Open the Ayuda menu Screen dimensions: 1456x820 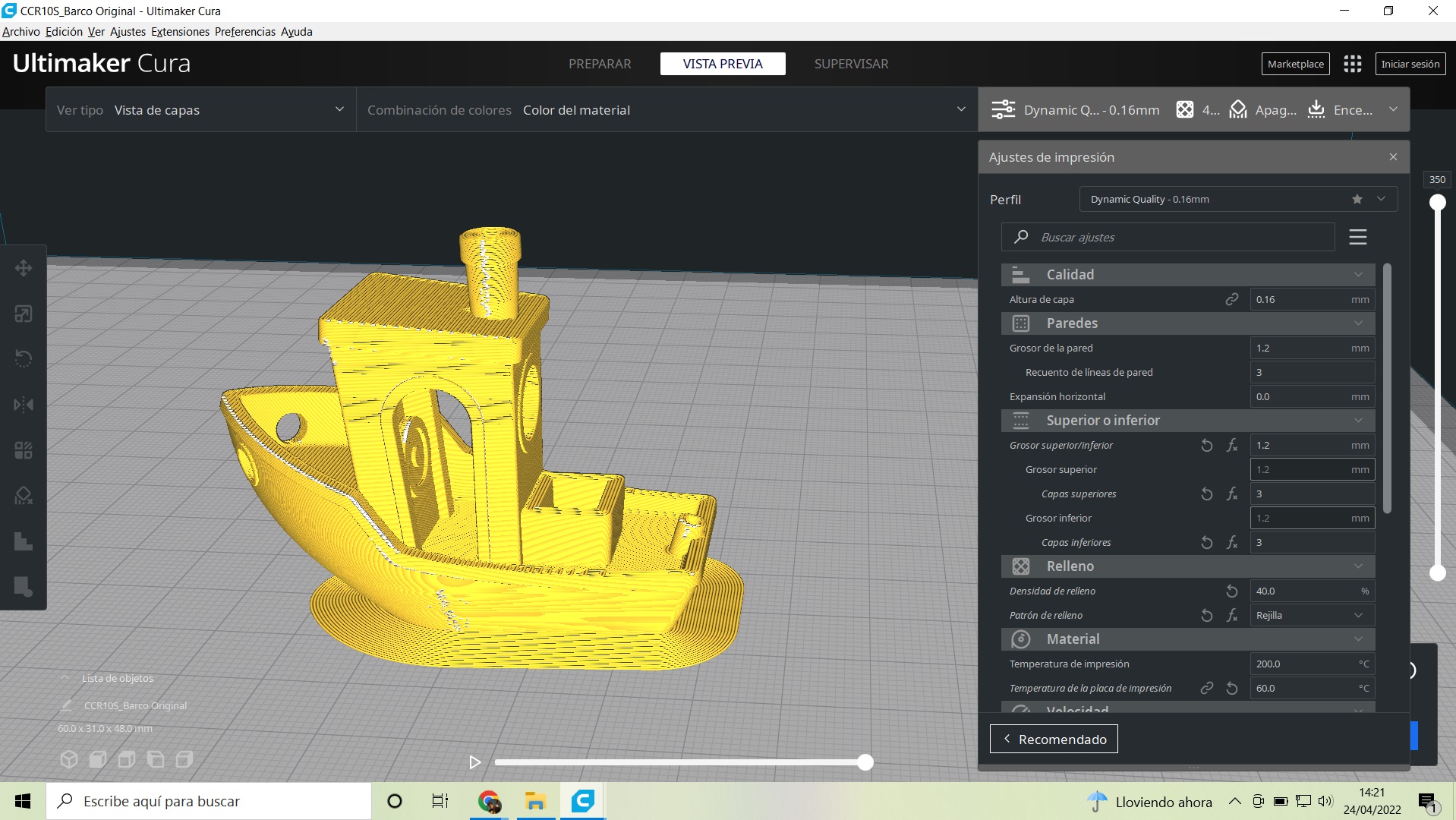click(297, 32)
